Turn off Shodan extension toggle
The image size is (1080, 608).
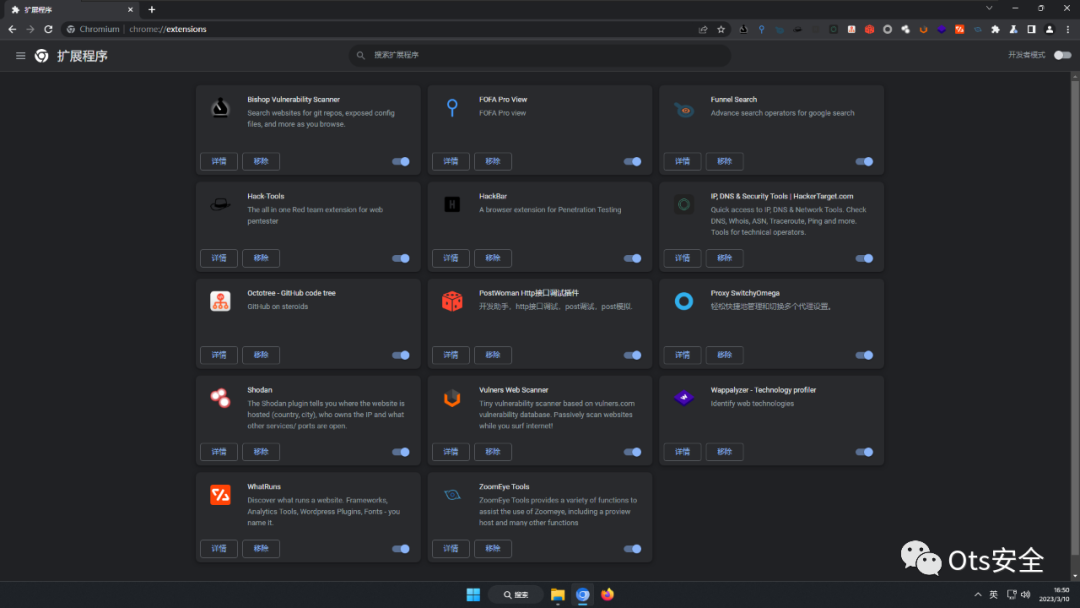401,452
